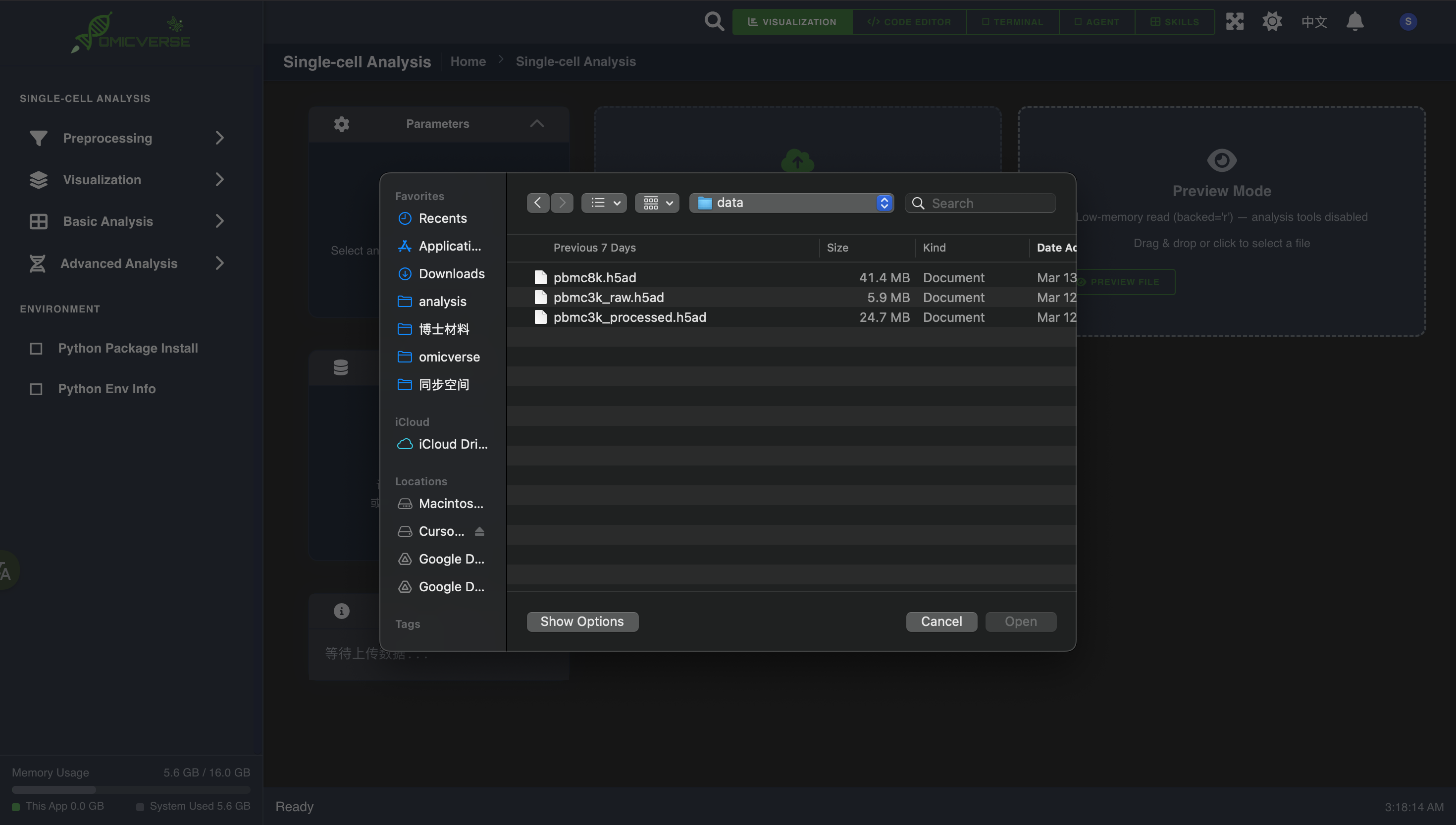
Task: Open the settings gear icon
Action: [1271, 21]
